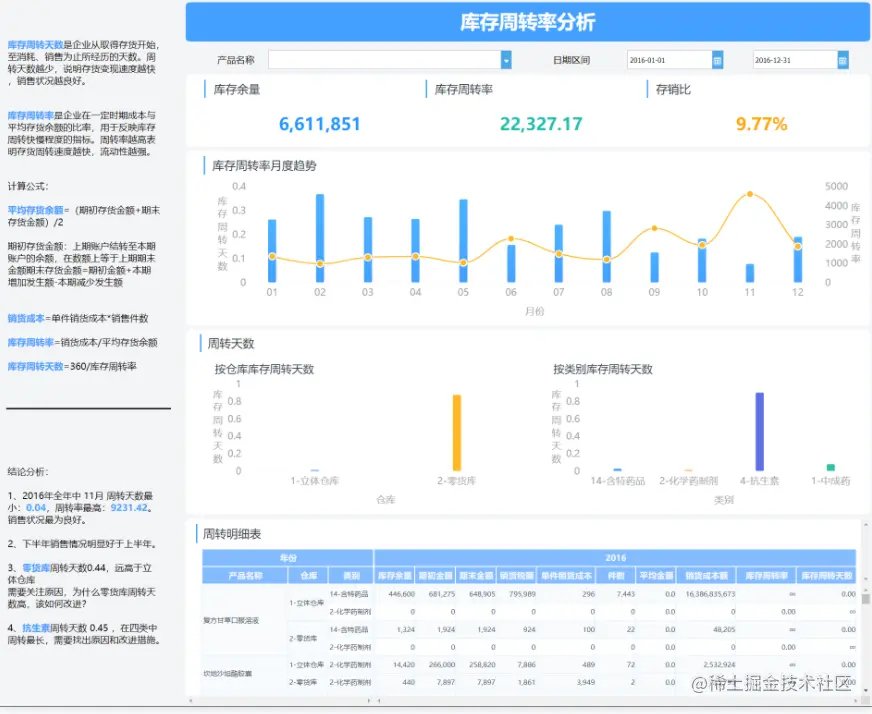Click the blue bar for month 02
872x714 pixels.
pyautogui.click(x=320, y=238)
